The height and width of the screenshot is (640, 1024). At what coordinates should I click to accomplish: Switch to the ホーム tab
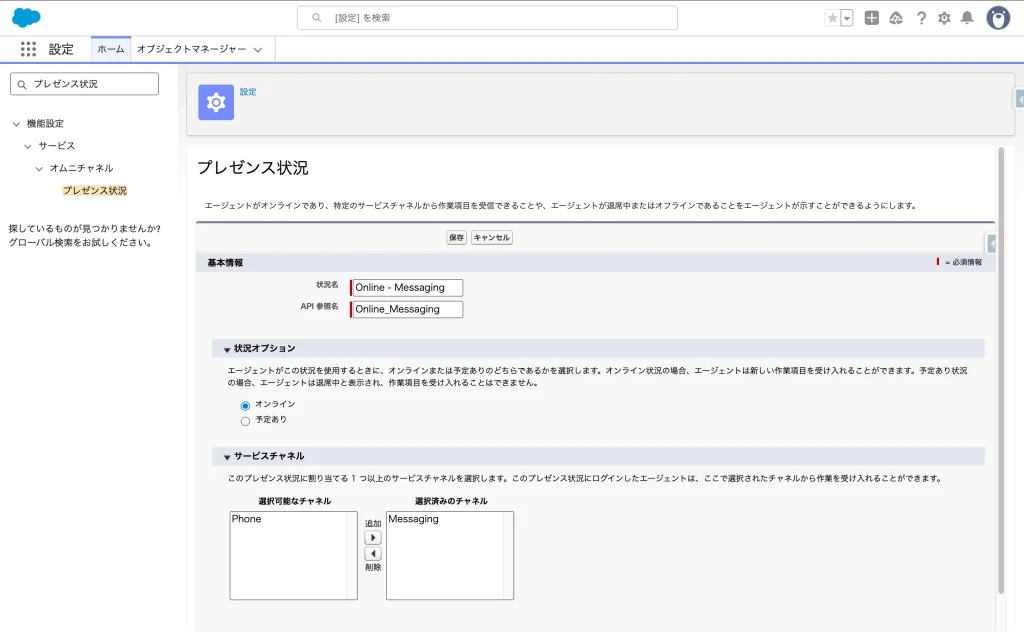(x=111, y=49)
